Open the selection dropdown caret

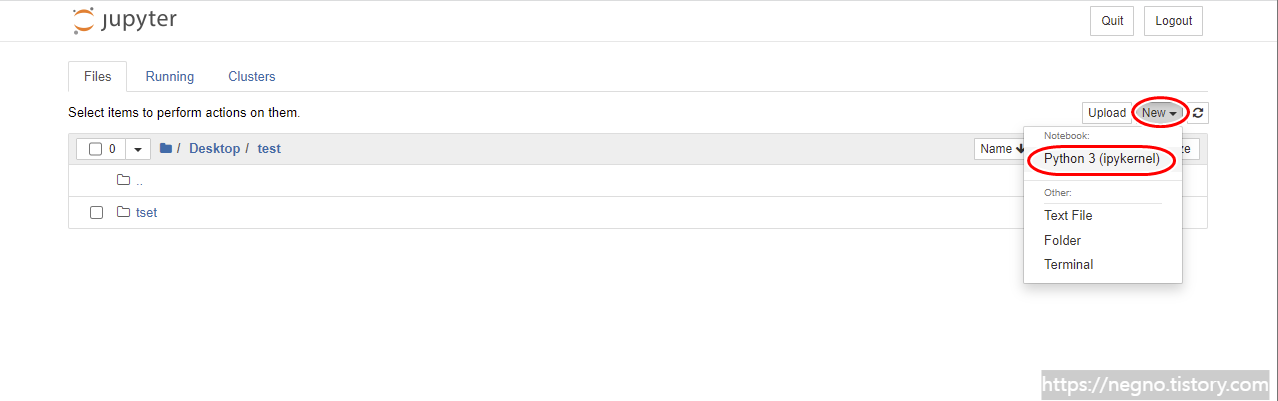tap(138, 149)
